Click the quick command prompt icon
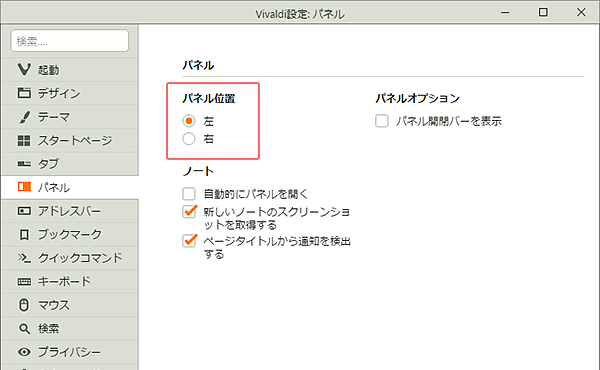The image size is (600, 370). (24, 258)
